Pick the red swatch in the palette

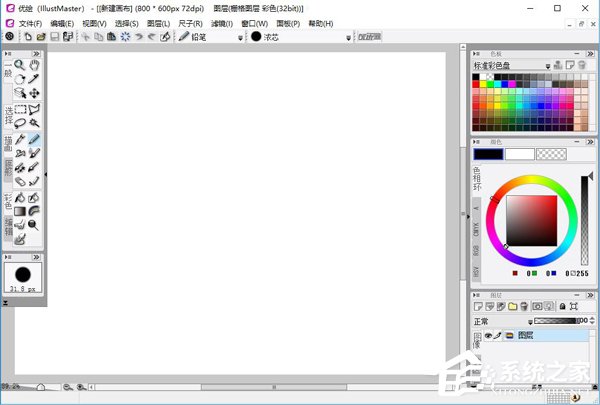[476, 84]
